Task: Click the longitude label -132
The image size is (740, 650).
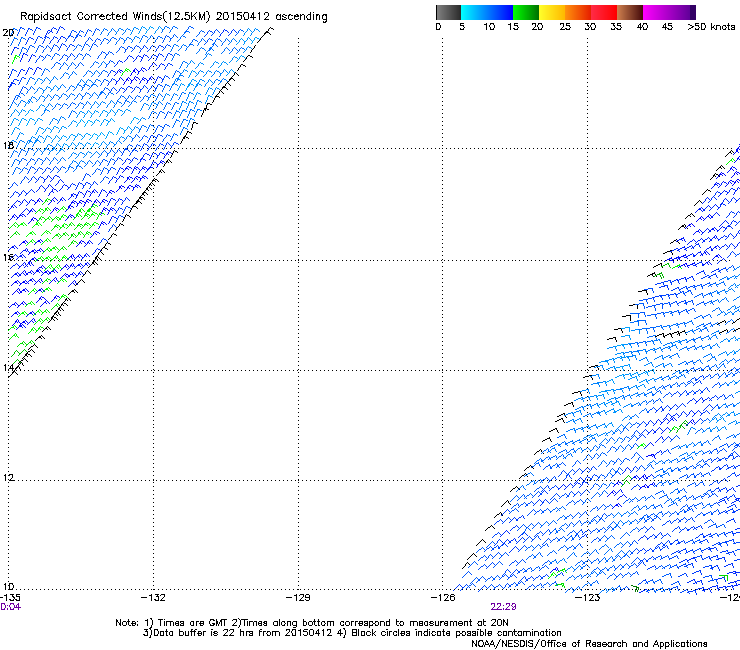Action: [153, 598]
